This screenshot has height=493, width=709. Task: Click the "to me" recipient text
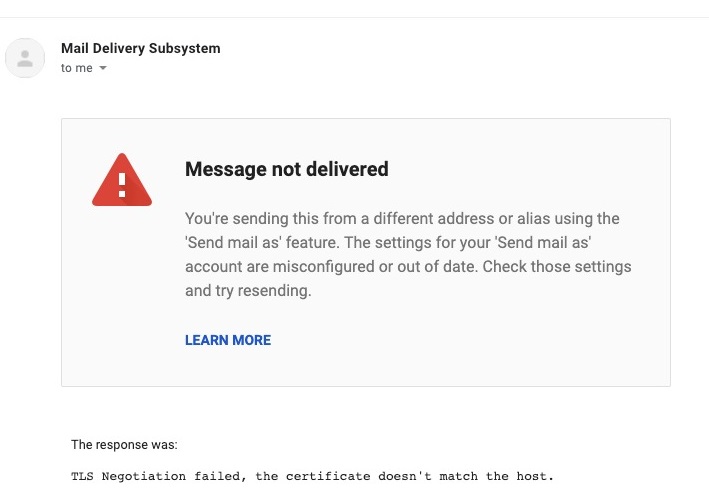click(76, 68)
